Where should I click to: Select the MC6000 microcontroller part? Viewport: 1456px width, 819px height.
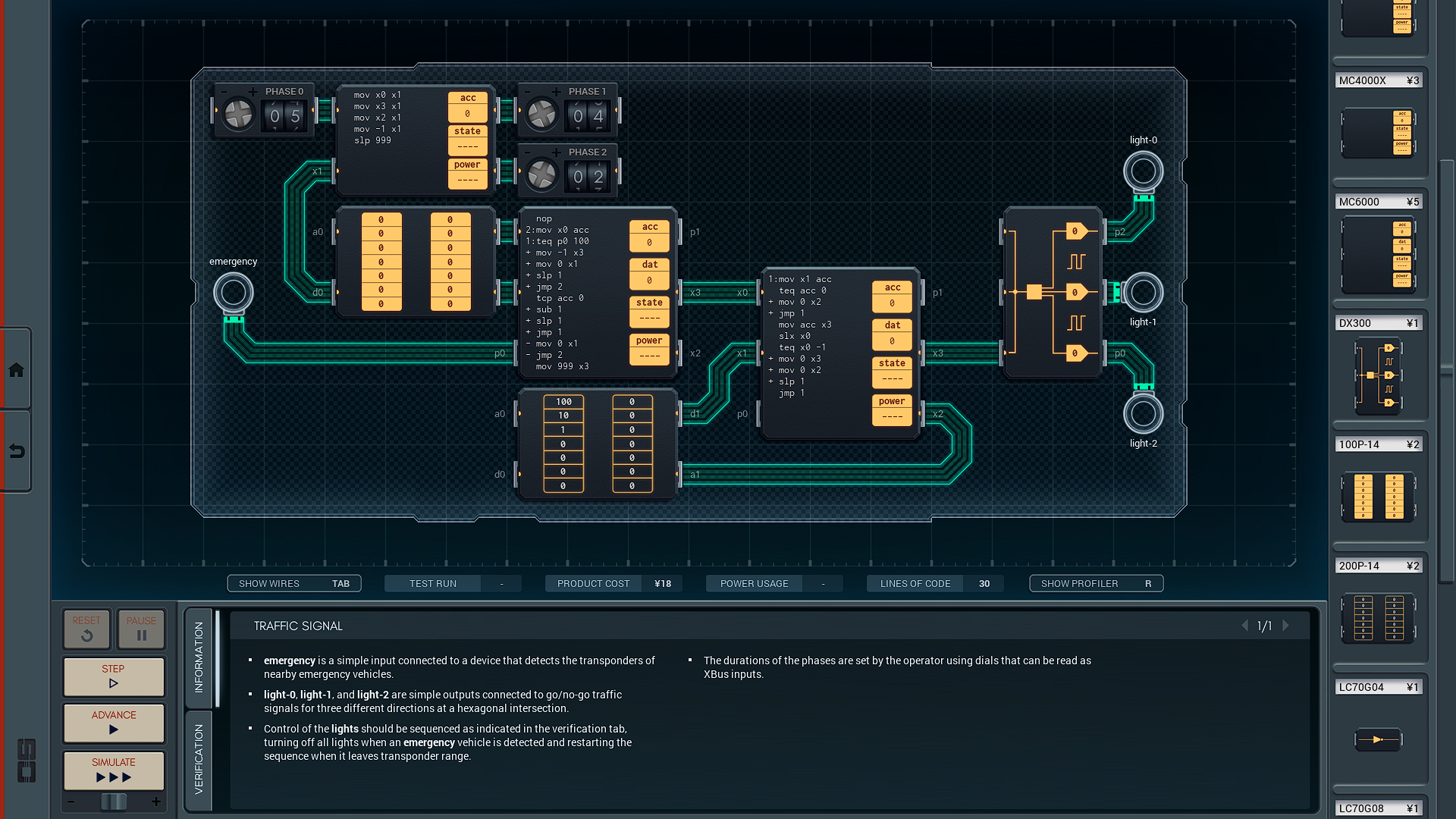point(1378,255)
